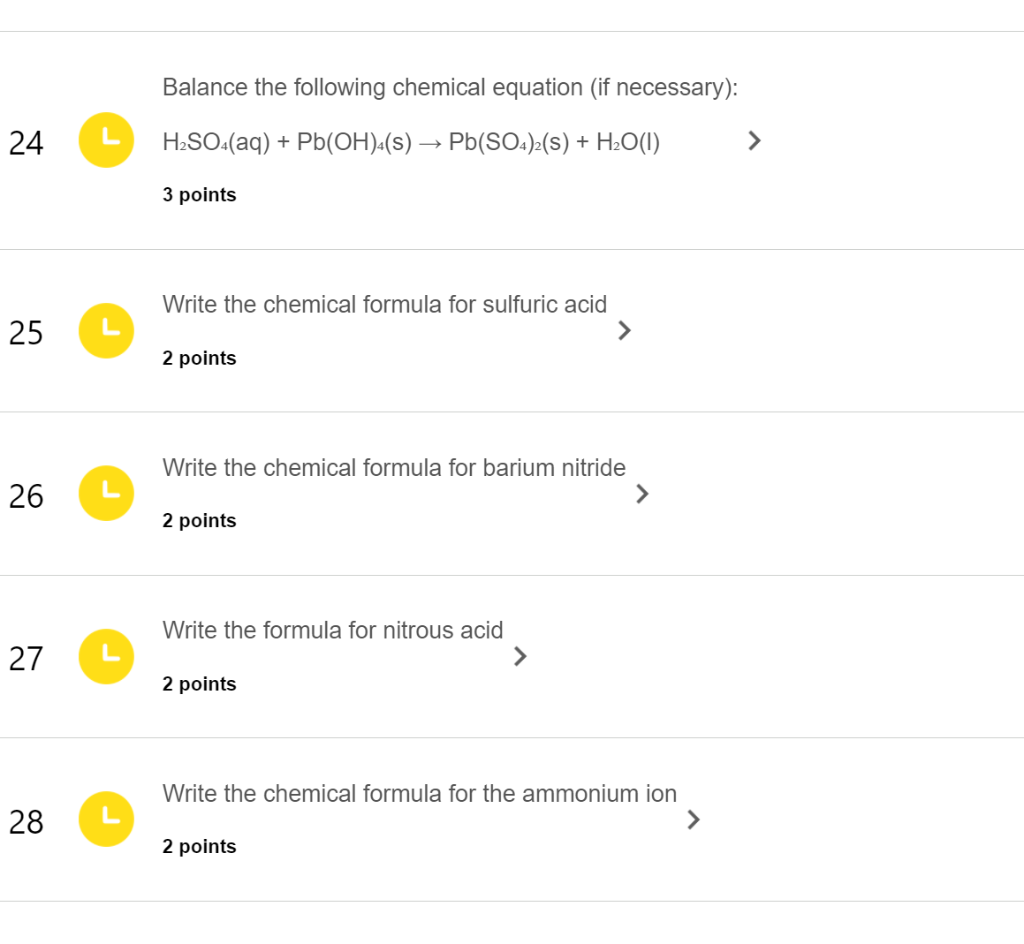Click the status icon on the barium nitride question

tap(106, 493)
